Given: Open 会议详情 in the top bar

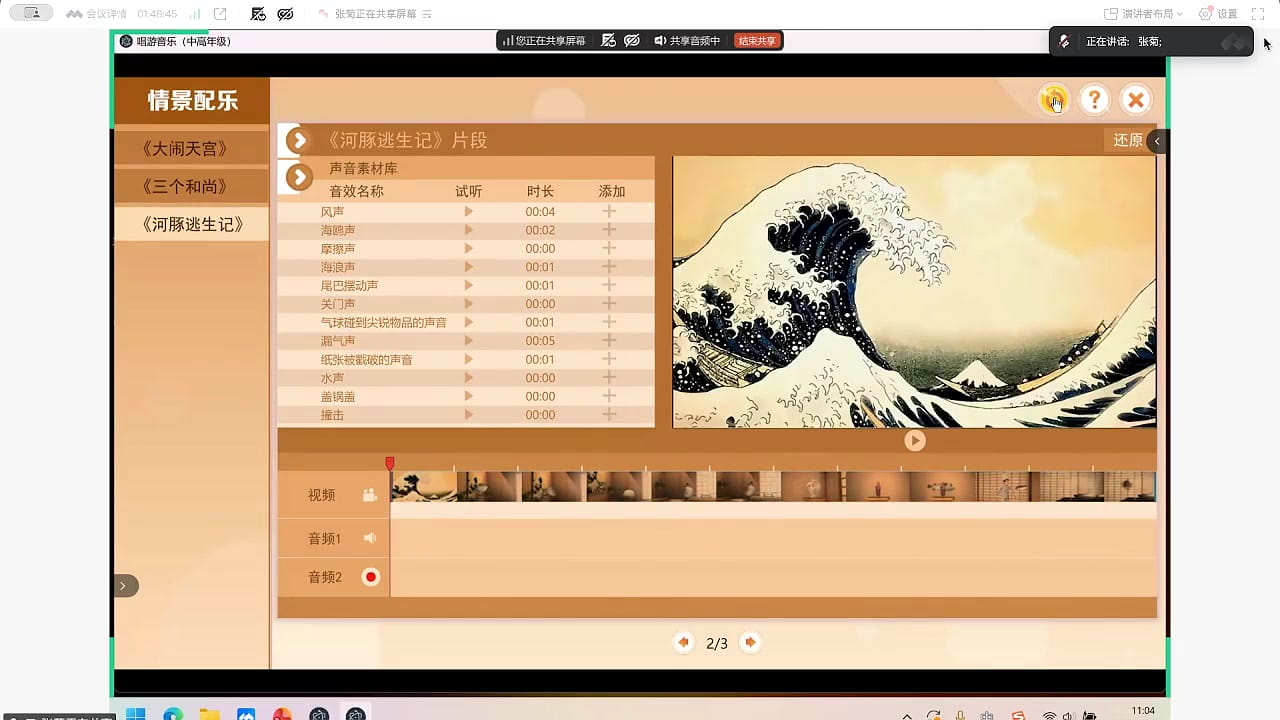Looking at the screenshot, I should (96, 14).
